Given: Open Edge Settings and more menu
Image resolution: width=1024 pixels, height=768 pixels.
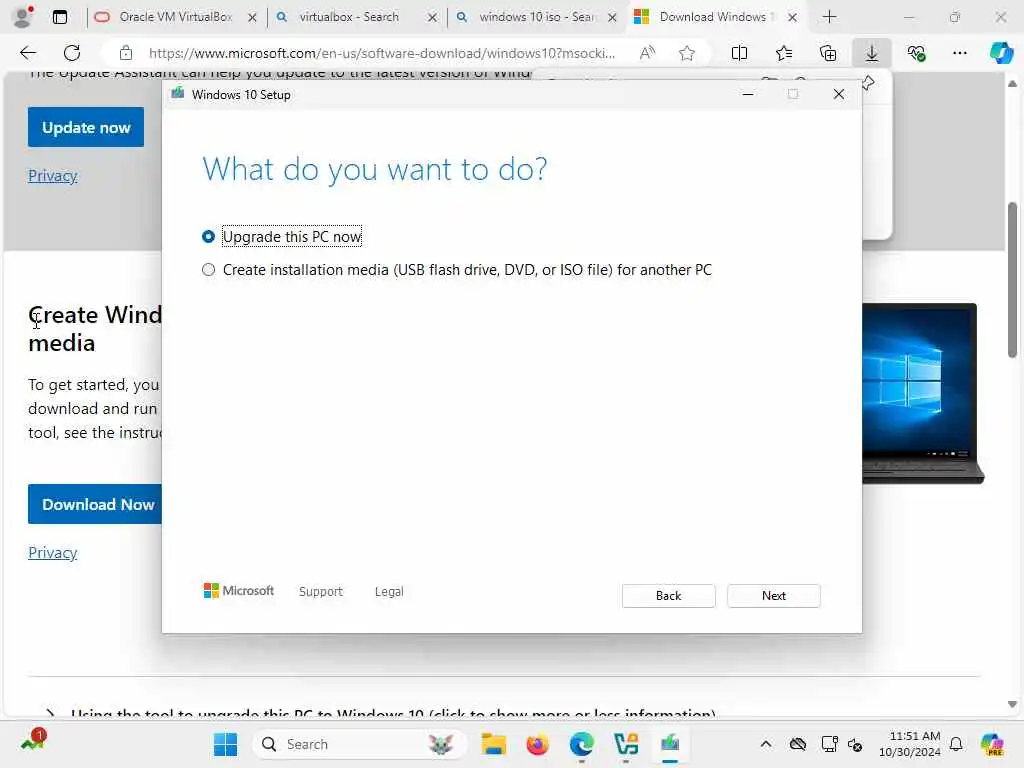Looking at the screenshot, I should point(959,53).
